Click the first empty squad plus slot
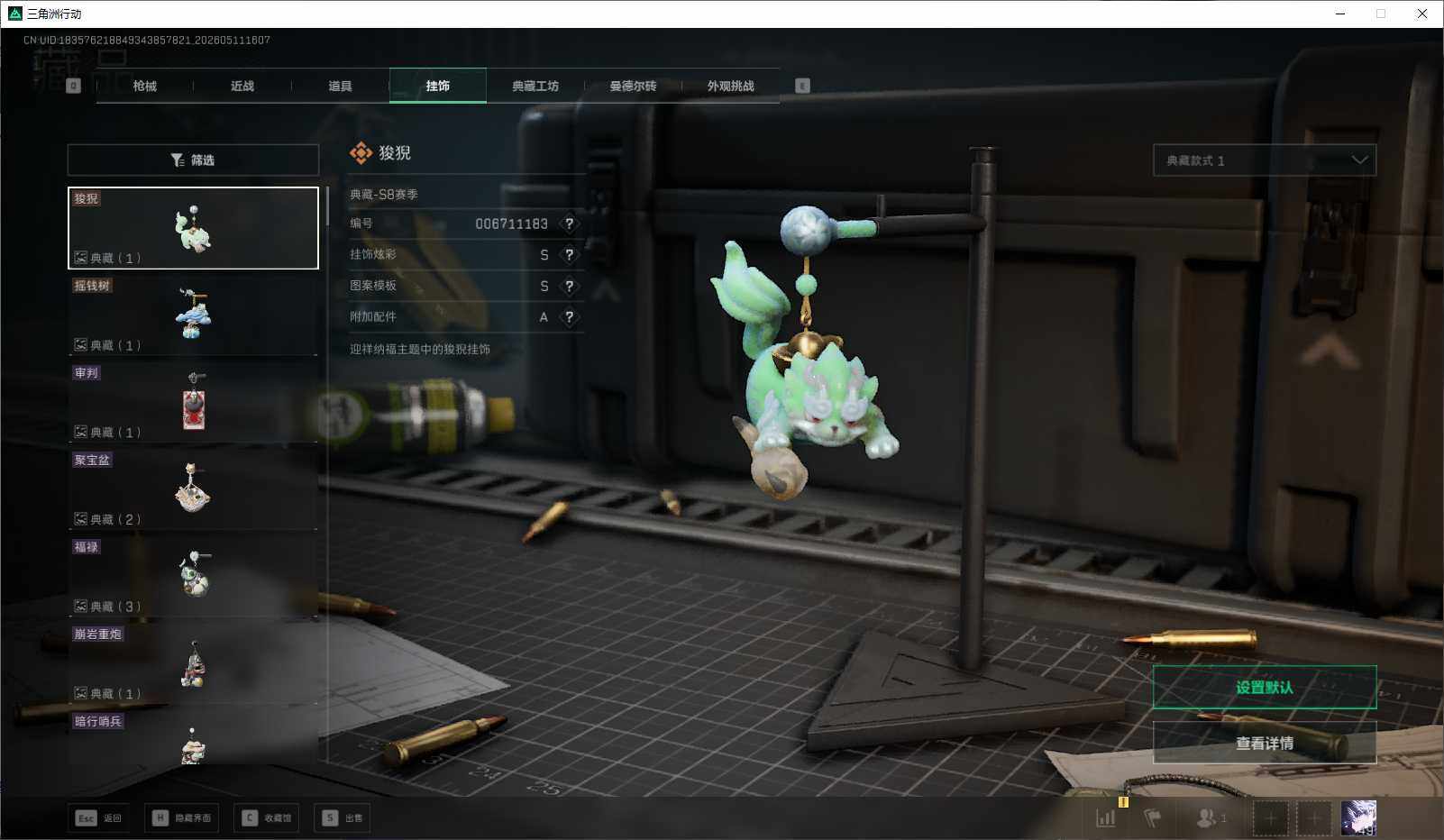1444x840 pixels. [x=1271, y=818]
